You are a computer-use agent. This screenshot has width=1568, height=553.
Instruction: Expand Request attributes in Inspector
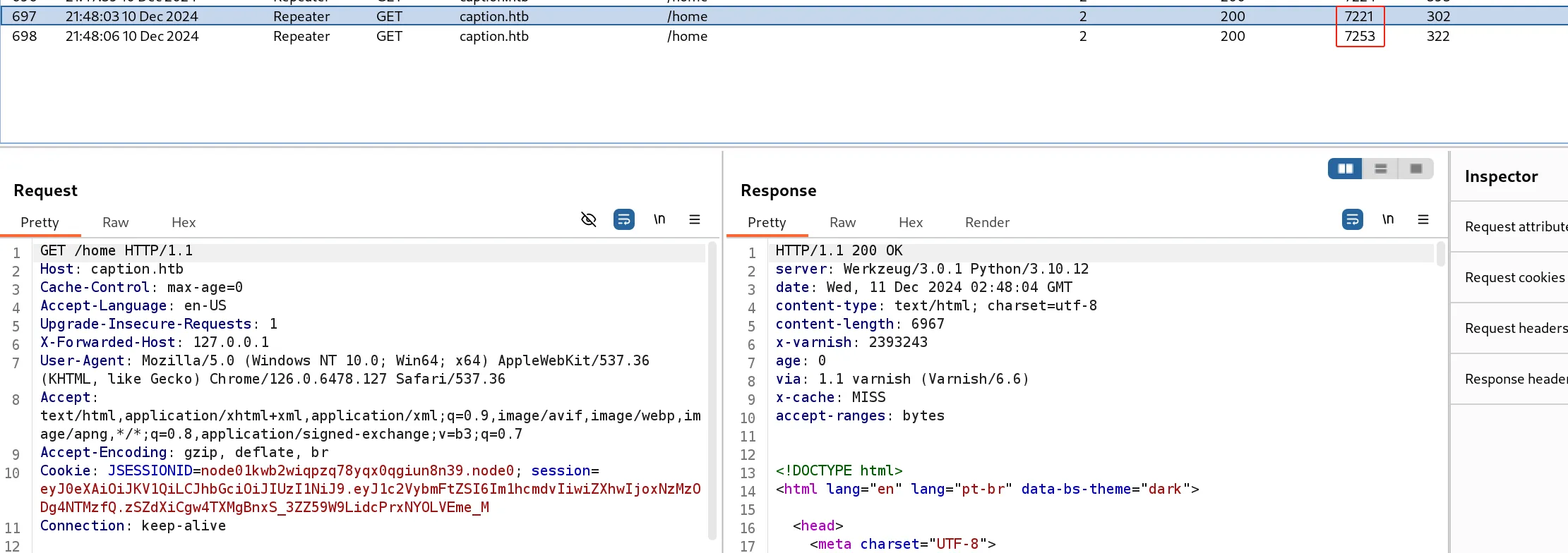point(1509,226)
